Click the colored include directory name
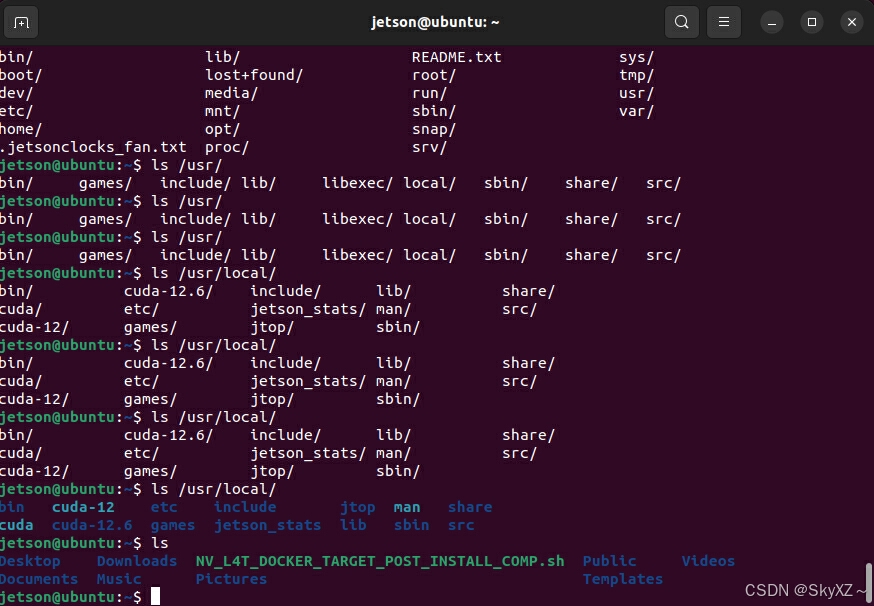 (245, 507)
